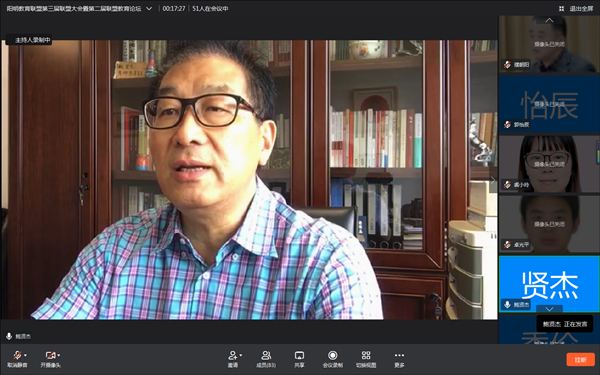This screenshot has width=600, height=375.
Task: Open camera options arrow beside 开摄像头
Action: click(59, 355)
